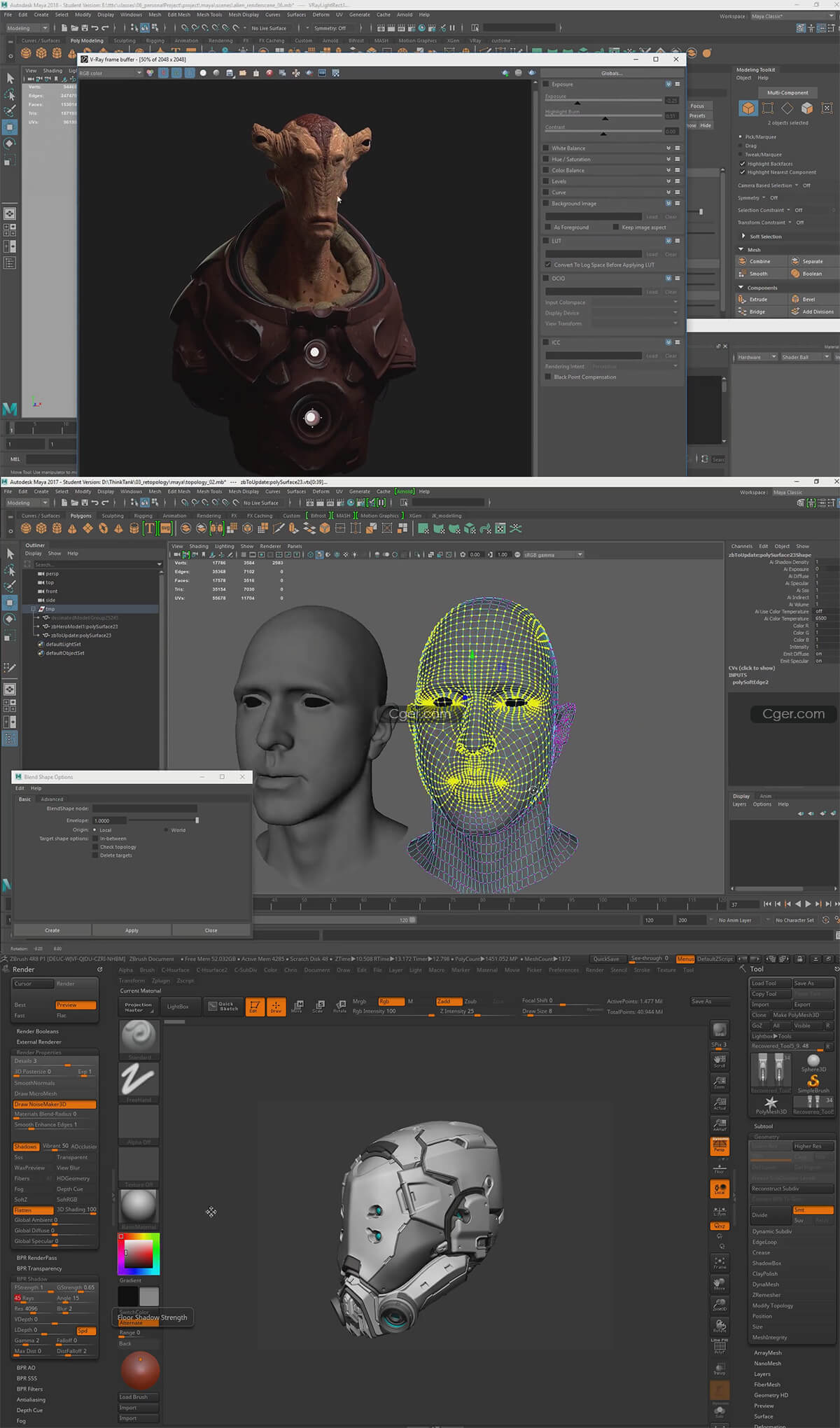Viewport: 840px width, 1428px height.
Task: Select the Move gizmo icon in ZBrush top shelf
Action: click(297, 1007)
